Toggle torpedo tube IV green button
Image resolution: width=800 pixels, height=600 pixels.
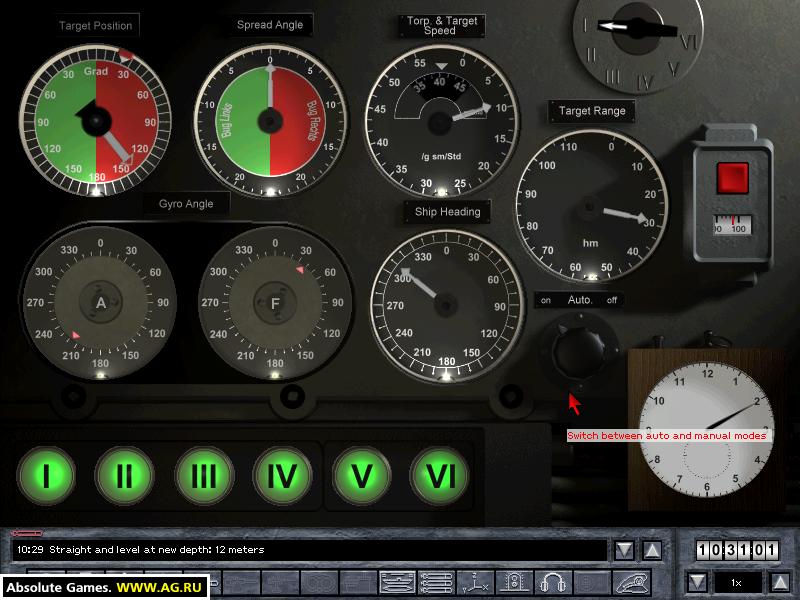pyautogui.click(x=282, y=475)
